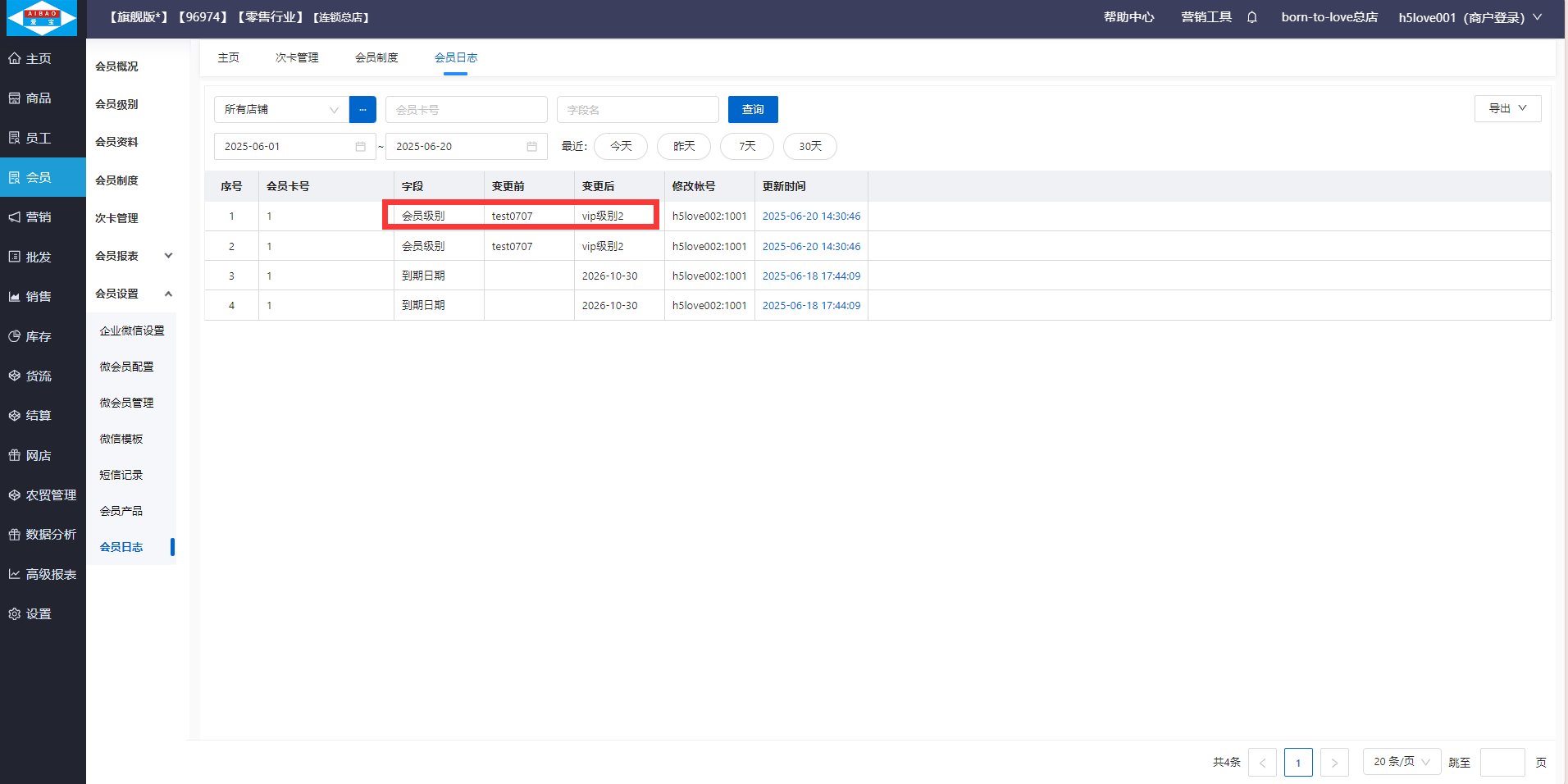
Task: Open 帮助中心 in the top bar
Action: [1128, 17]
